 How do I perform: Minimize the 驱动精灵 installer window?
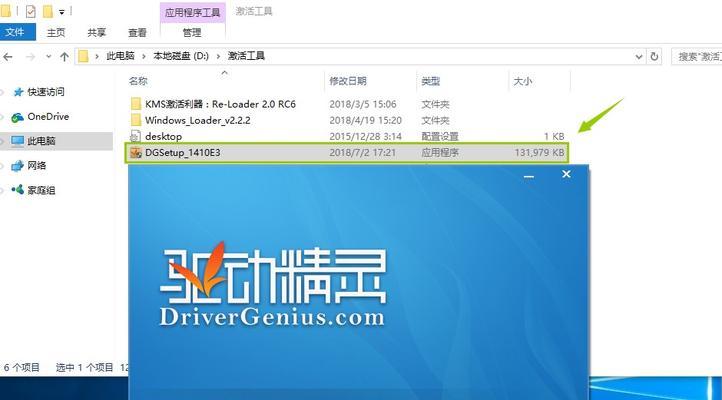tap(529, 175)
